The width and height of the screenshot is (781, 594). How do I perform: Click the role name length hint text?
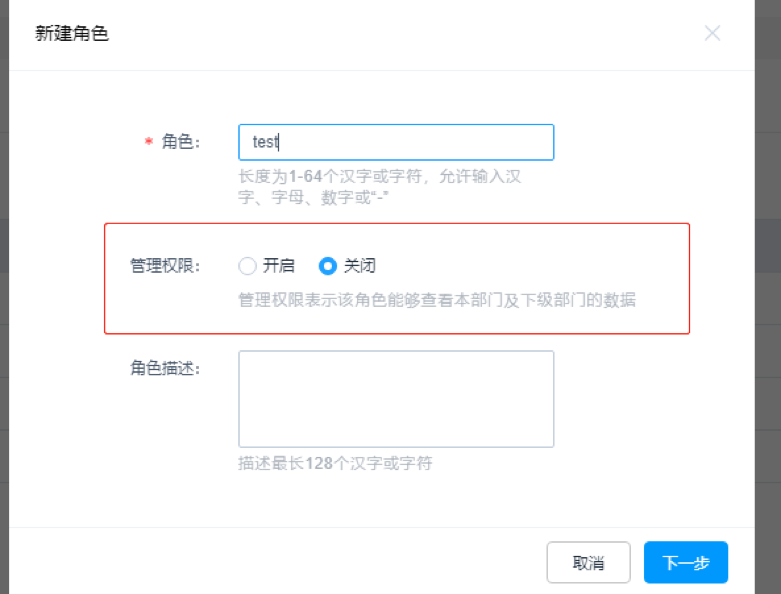(380, 187)
